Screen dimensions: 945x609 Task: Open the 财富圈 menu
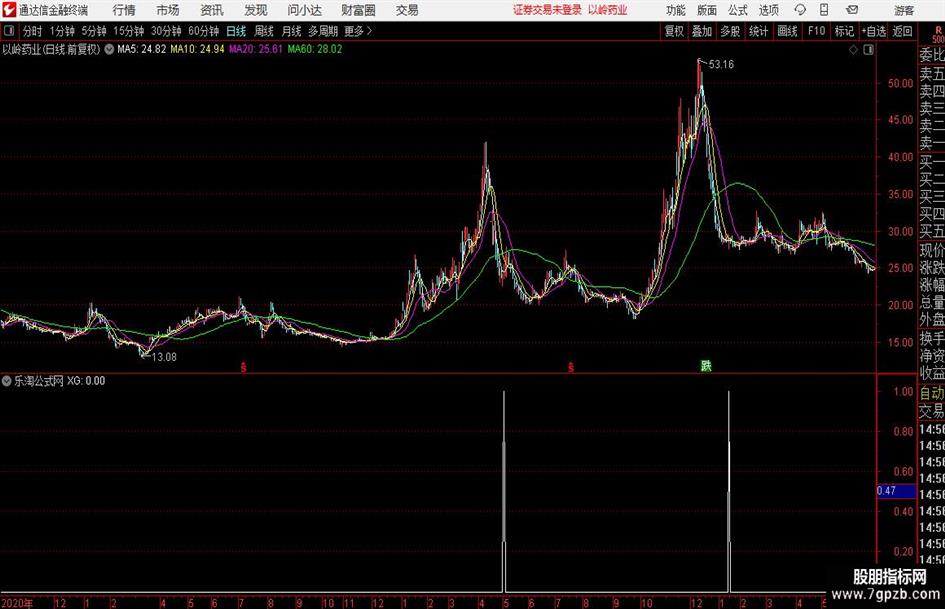[x=358, y=10]
